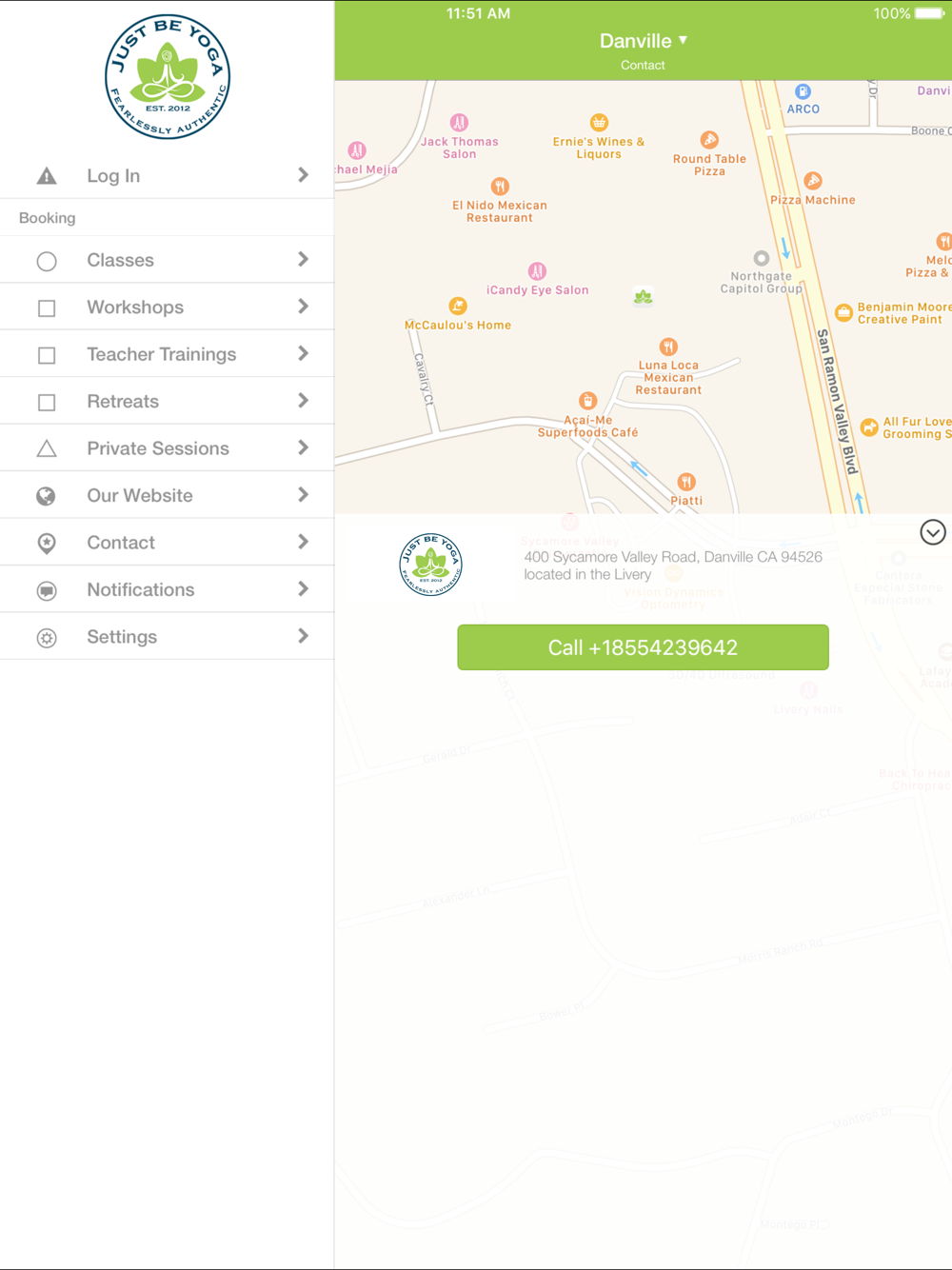
Task: Tap the Luna Loca Mexican Restaurant pin
Action: tap(668, 347)
